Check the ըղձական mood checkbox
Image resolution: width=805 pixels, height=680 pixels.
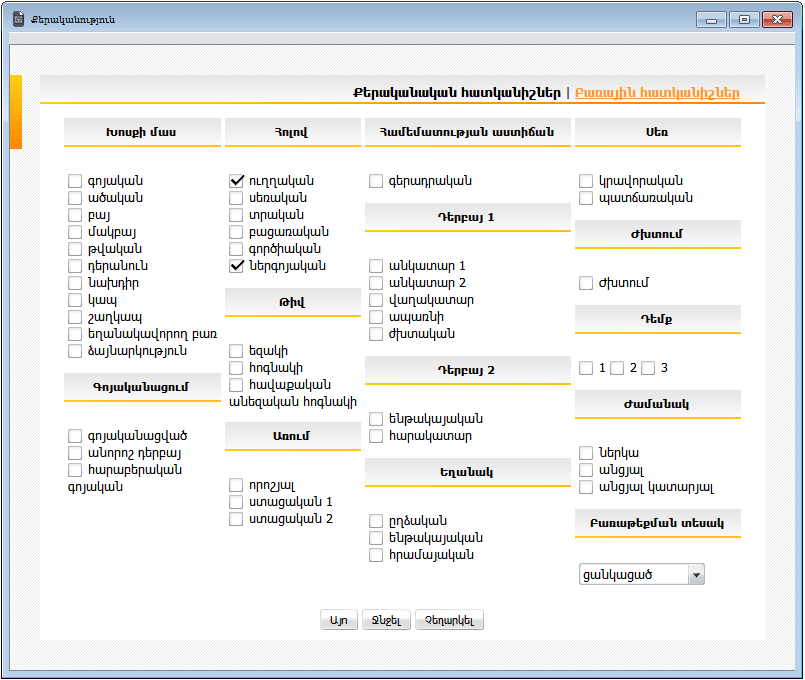click(376, 520)
